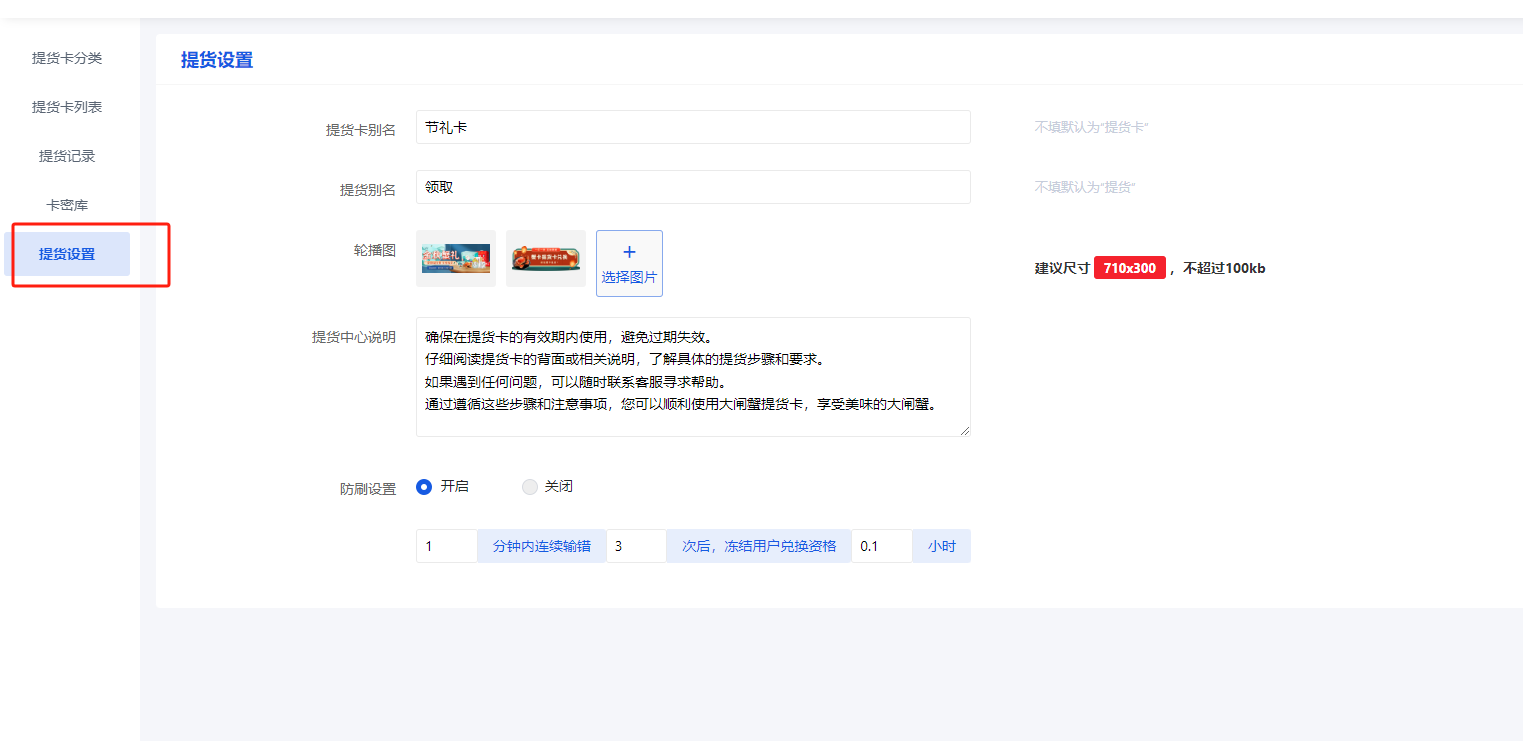Click the 选择图片 upload button
The width and height of the screenshot is (1523, 741).
tap(629, 277)
